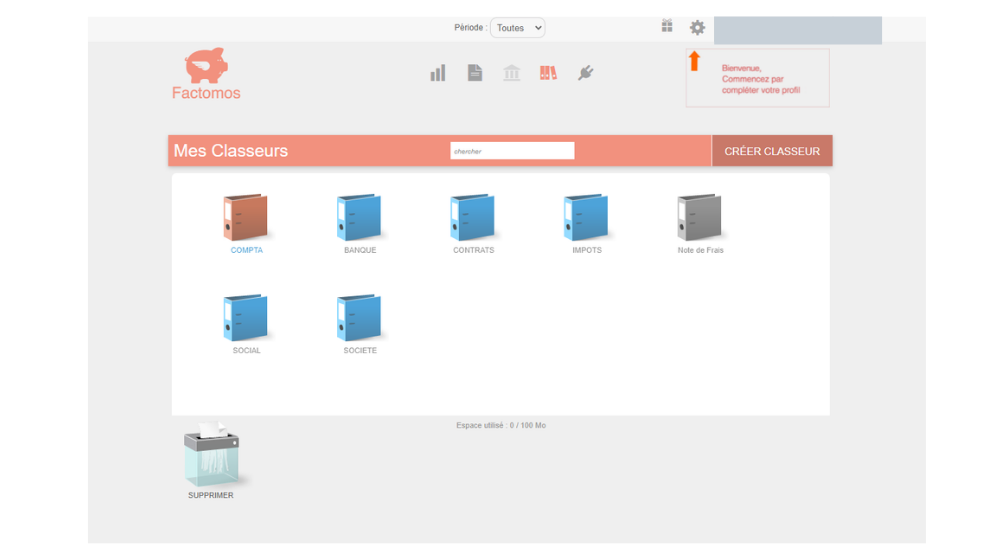Image resolution: width=1000 pixels, height=560 pixels.
Task: Click the CRÉER CLASSEUR button
Action: coord(772,151)
